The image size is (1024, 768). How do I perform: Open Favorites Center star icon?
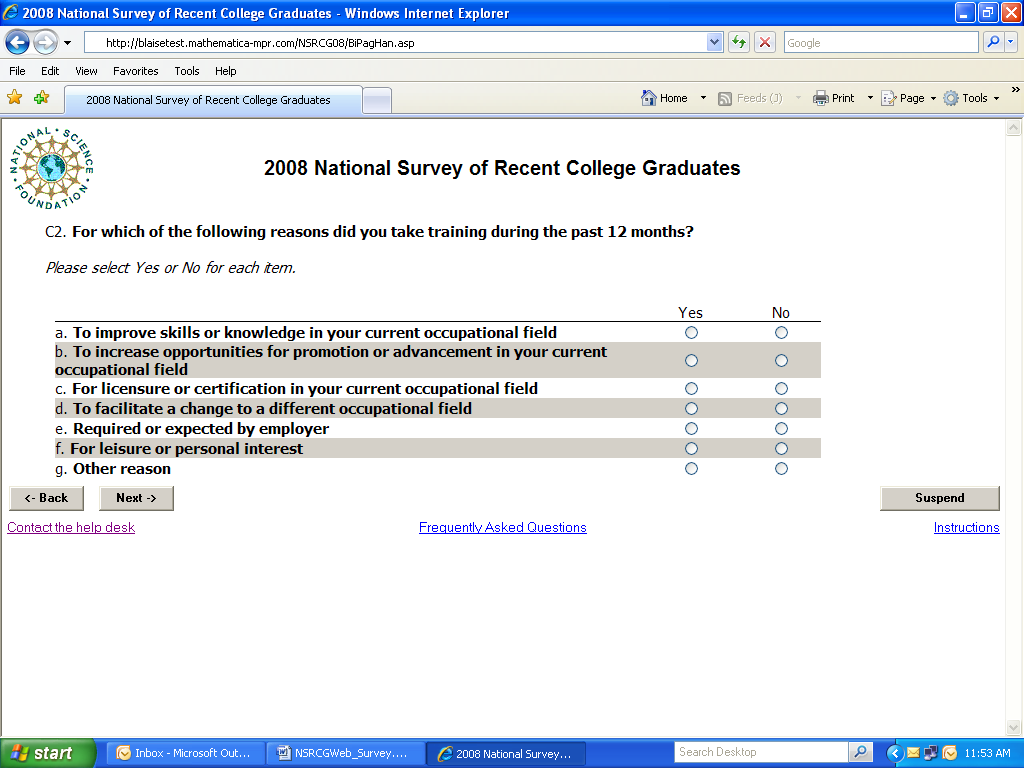coord(15,98)
